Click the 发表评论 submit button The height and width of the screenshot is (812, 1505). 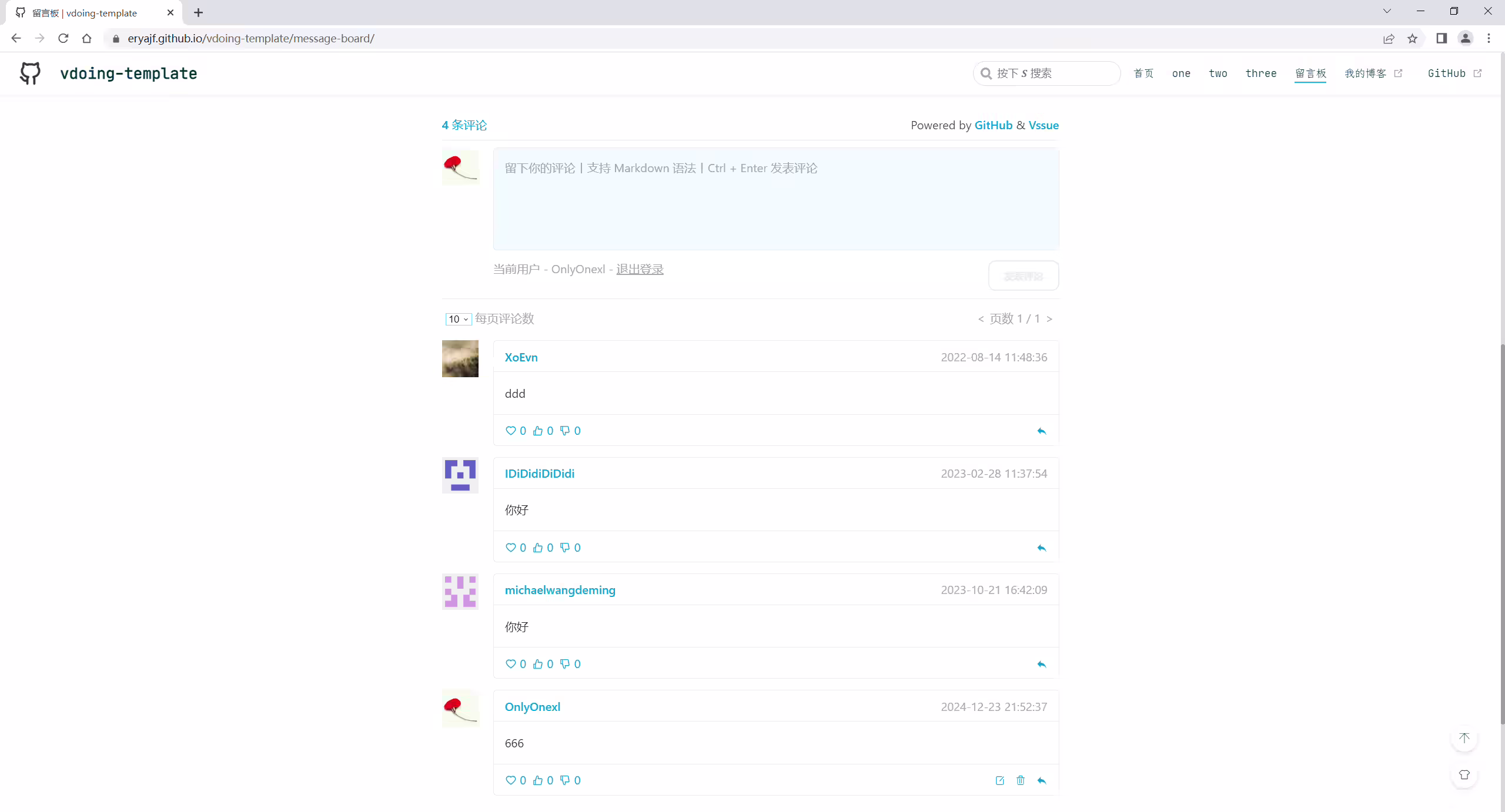click(x=1024, y=276)
